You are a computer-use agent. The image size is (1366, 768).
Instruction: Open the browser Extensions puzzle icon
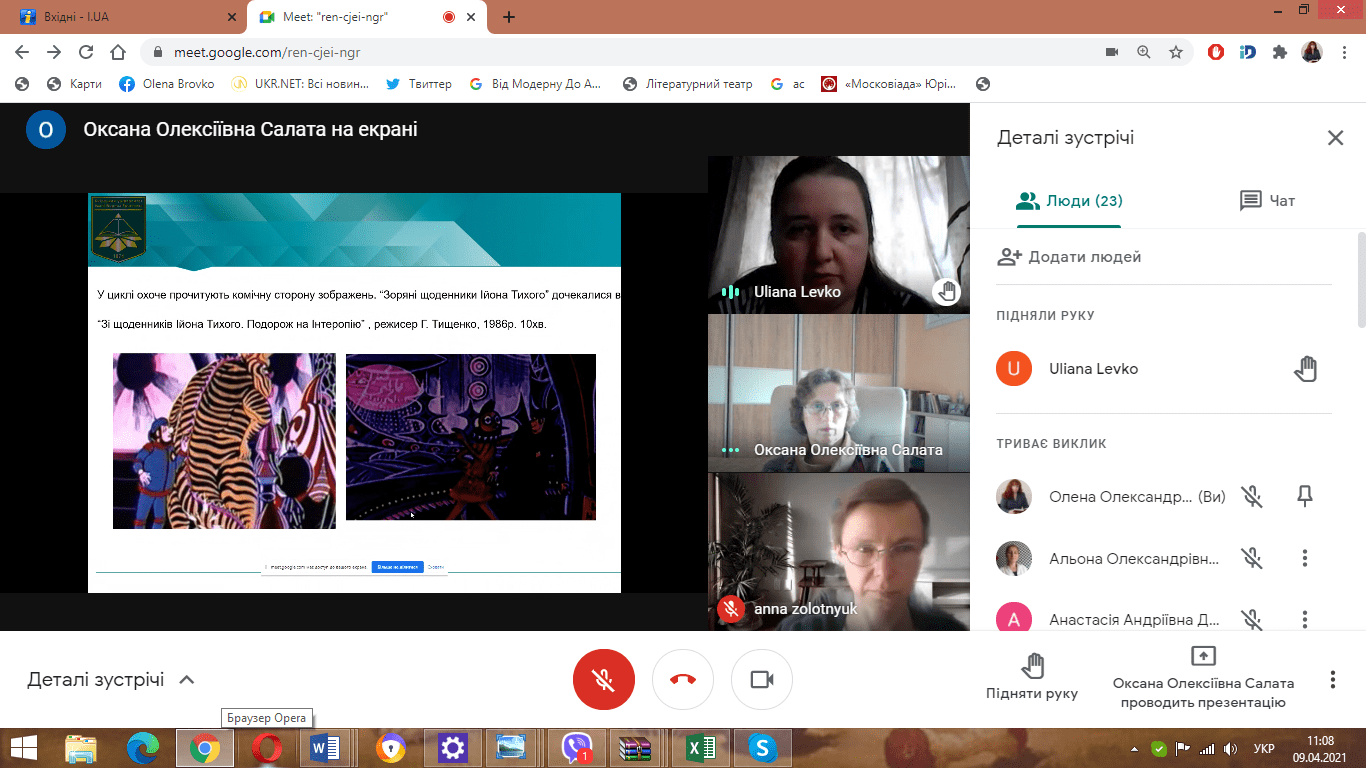pos(1279,52)
